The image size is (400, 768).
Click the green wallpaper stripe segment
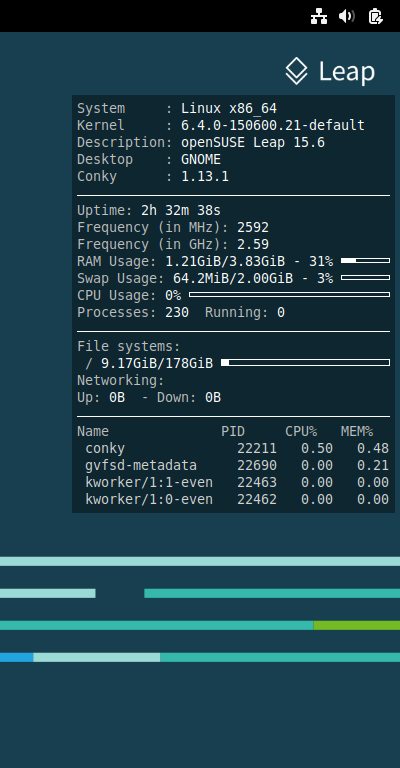(356, 625)
